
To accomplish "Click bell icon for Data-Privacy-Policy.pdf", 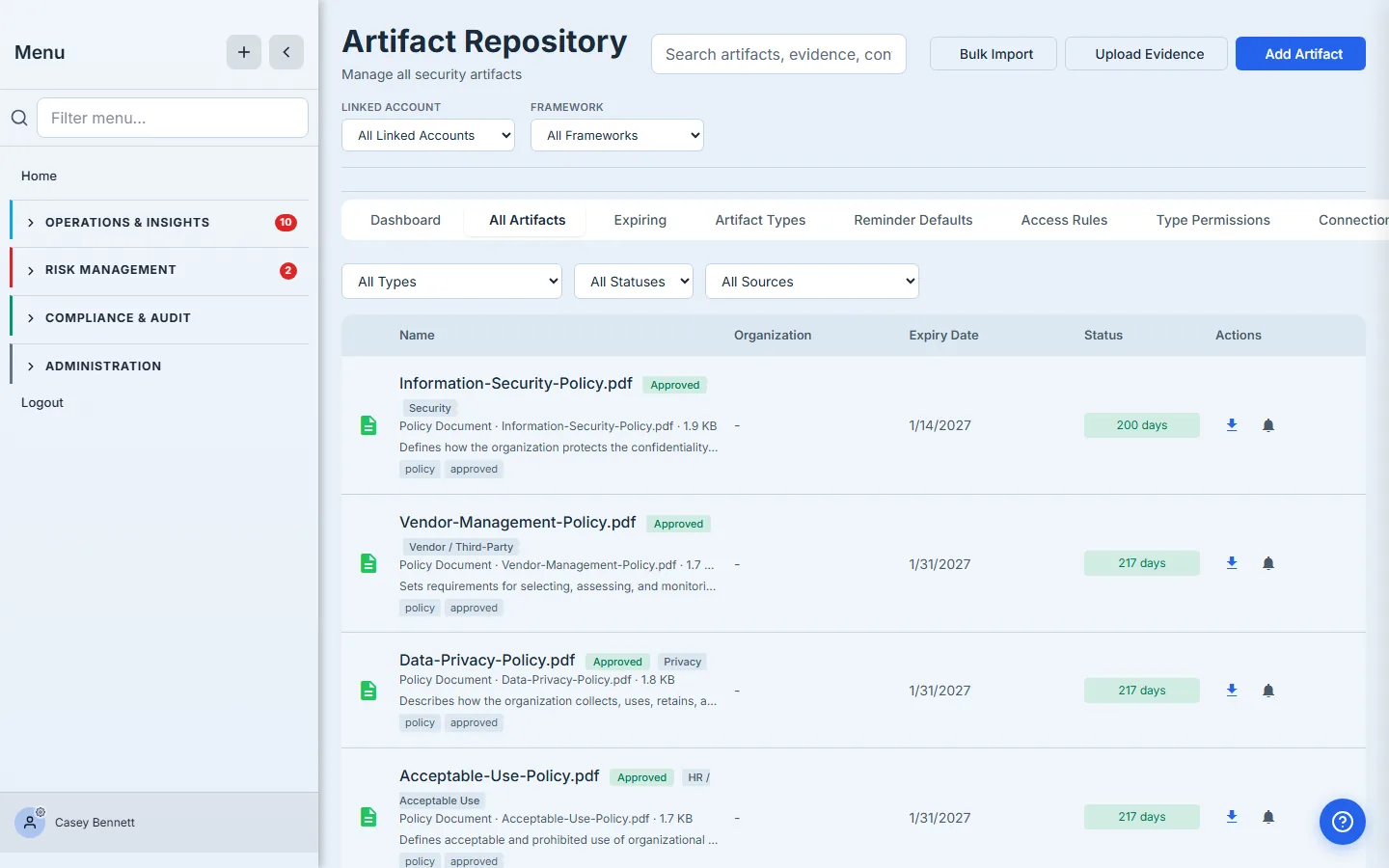I will pyautogui.click(x=1268, y=691).
